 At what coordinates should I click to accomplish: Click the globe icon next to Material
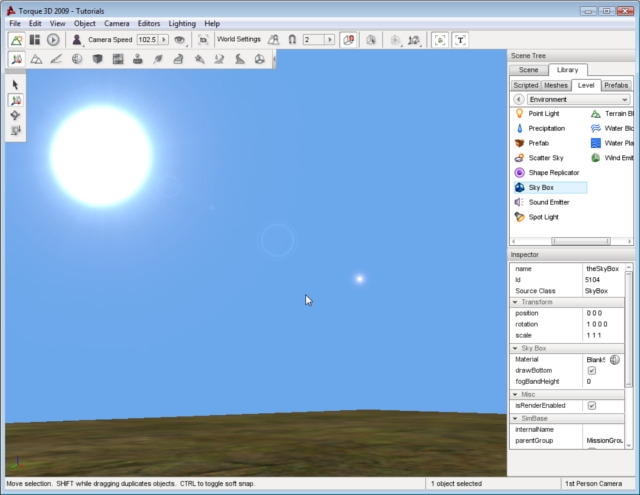[615, 359]
